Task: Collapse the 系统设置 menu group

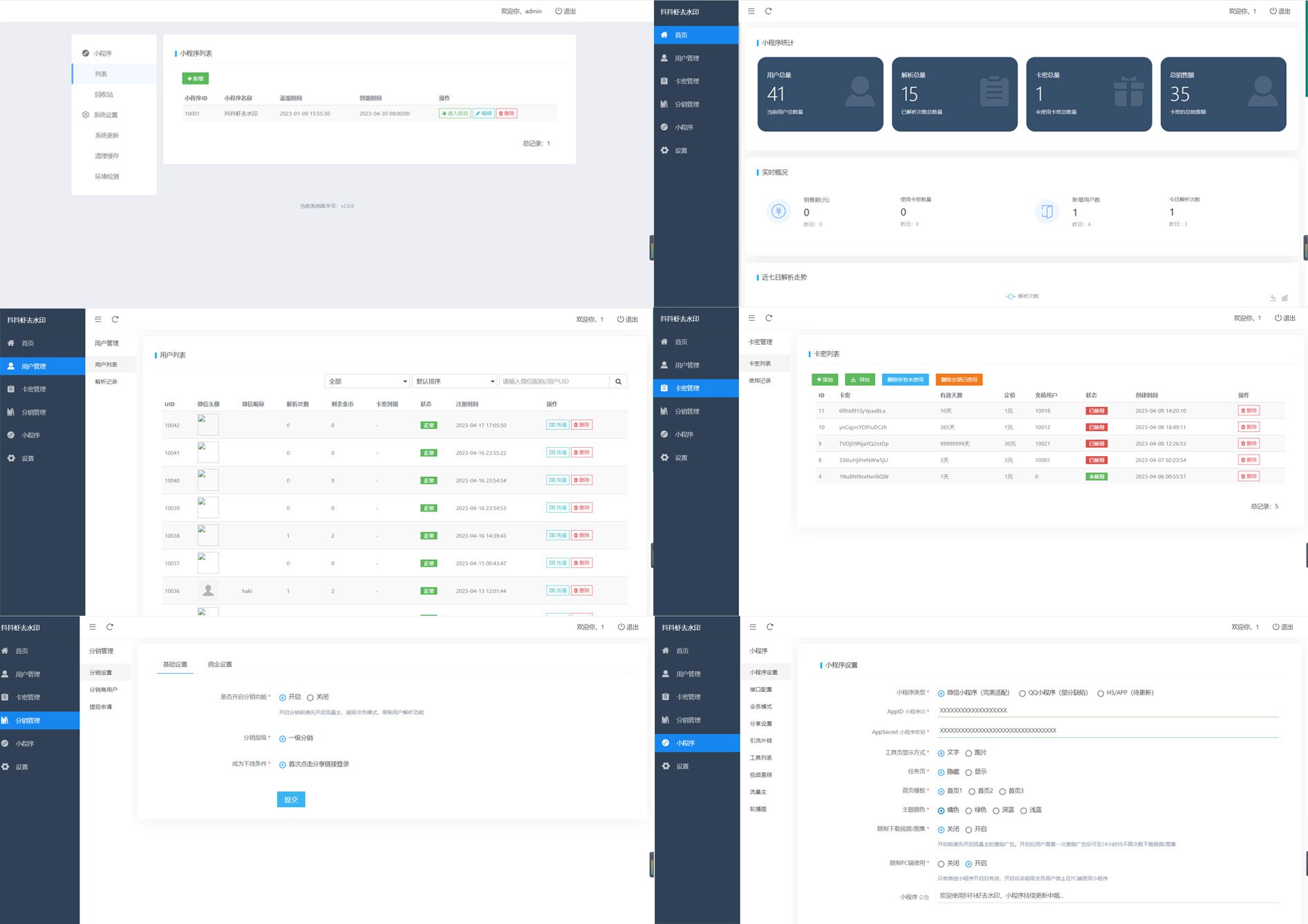Action: [106, 115]
